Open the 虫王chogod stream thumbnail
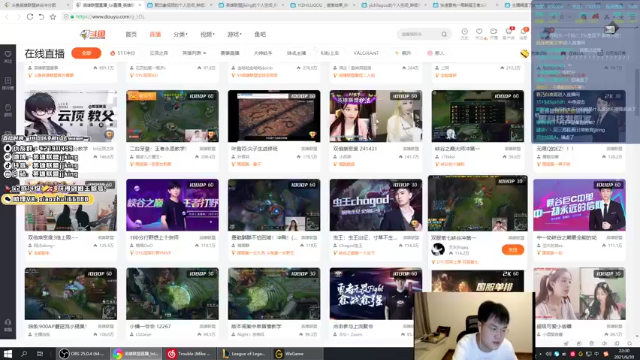640x360 pixels. tap(376, 204)
